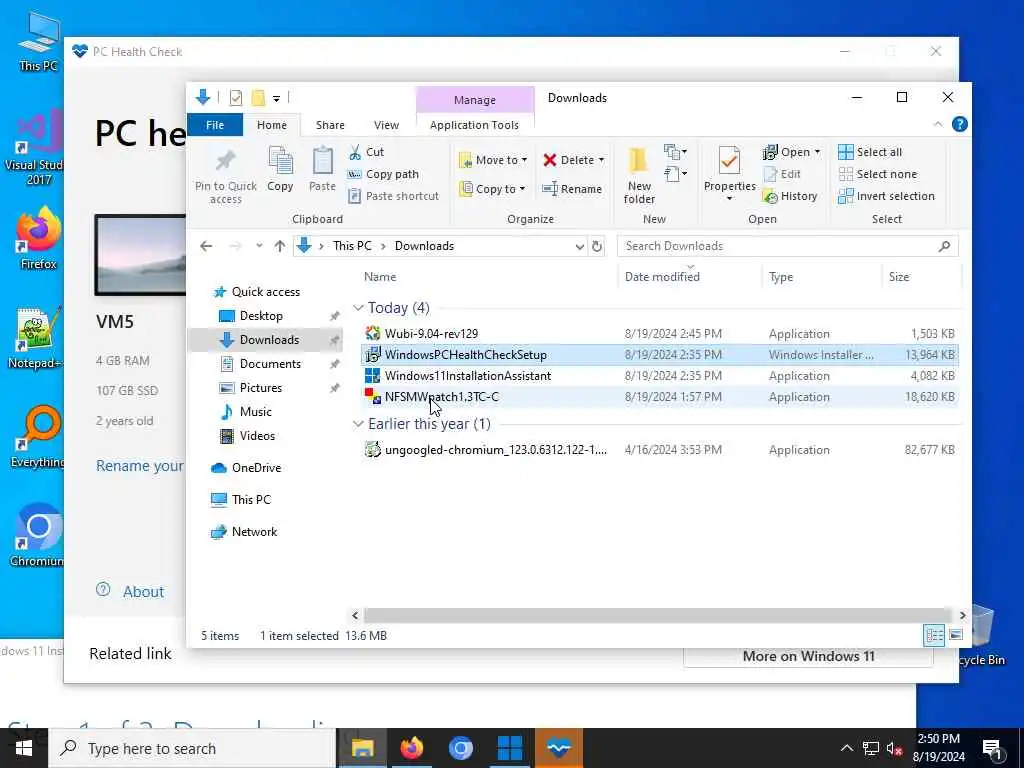Refresh the Downloads folder view

pyautogui.click(x=597, y=246)
